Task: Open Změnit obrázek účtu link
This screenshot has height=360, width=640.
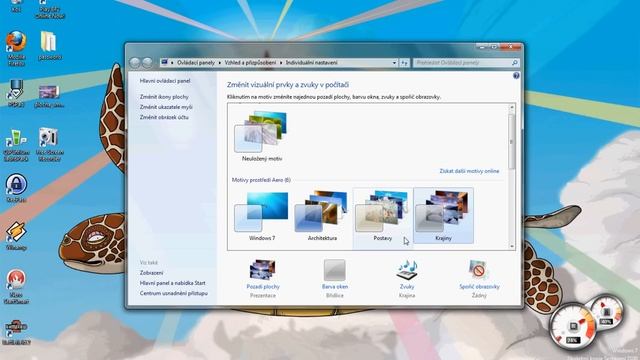Action: [164, 117]
